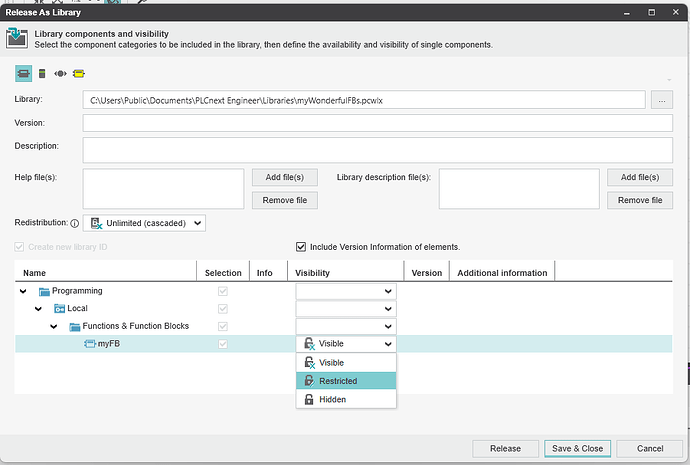Maximize the Release As Library window
This screenshot has height=465, width=690.
[652, 12]
